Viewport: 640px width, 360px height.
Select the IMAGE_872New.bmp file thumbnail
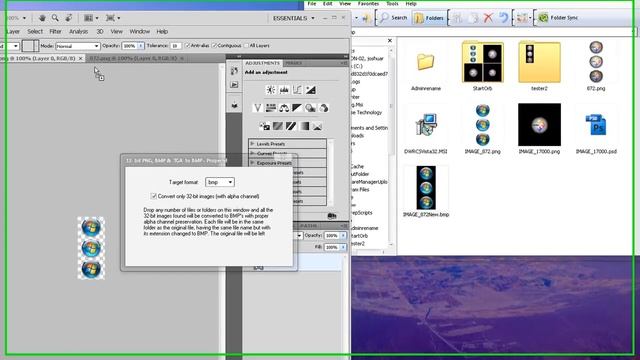pos(426,188)
